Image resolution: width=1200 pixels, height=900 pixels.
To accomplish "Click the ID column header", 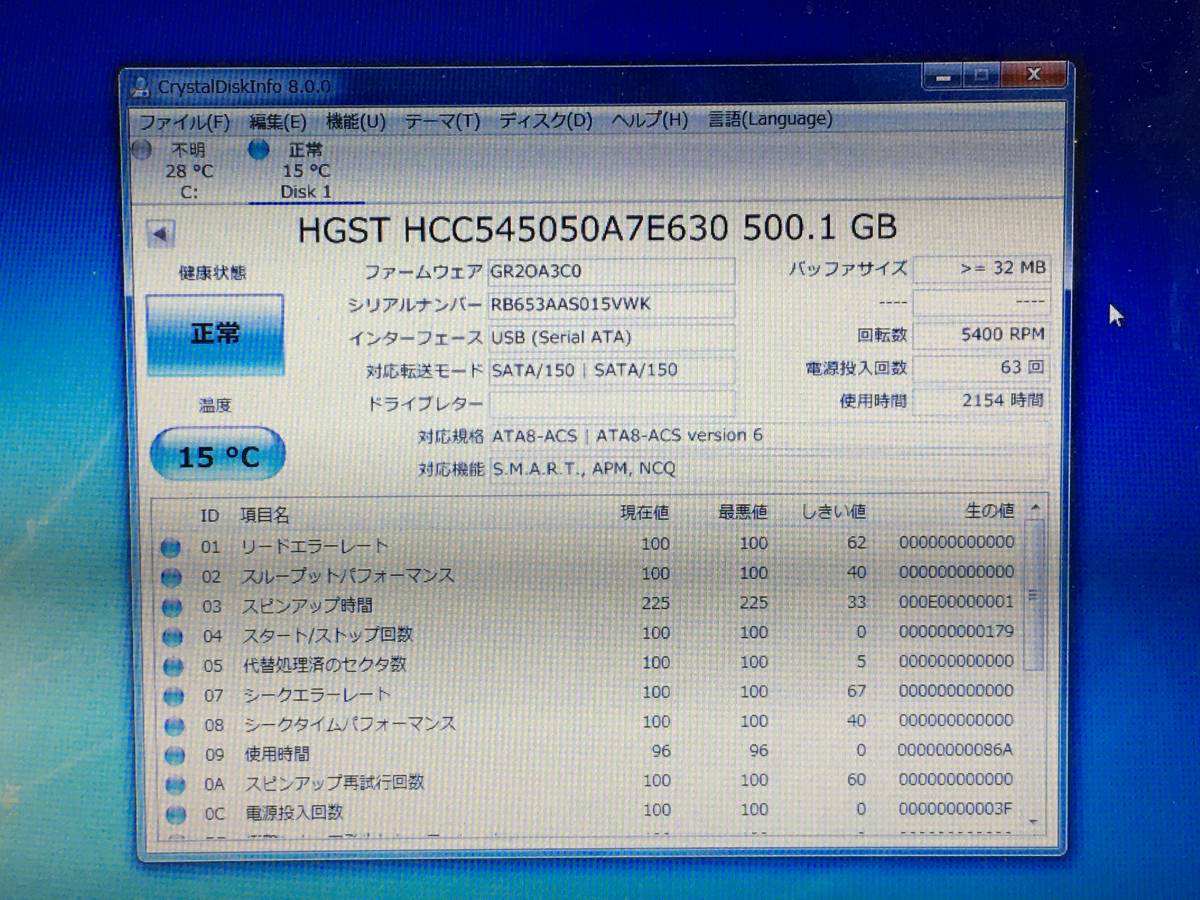I will point(209,516).
